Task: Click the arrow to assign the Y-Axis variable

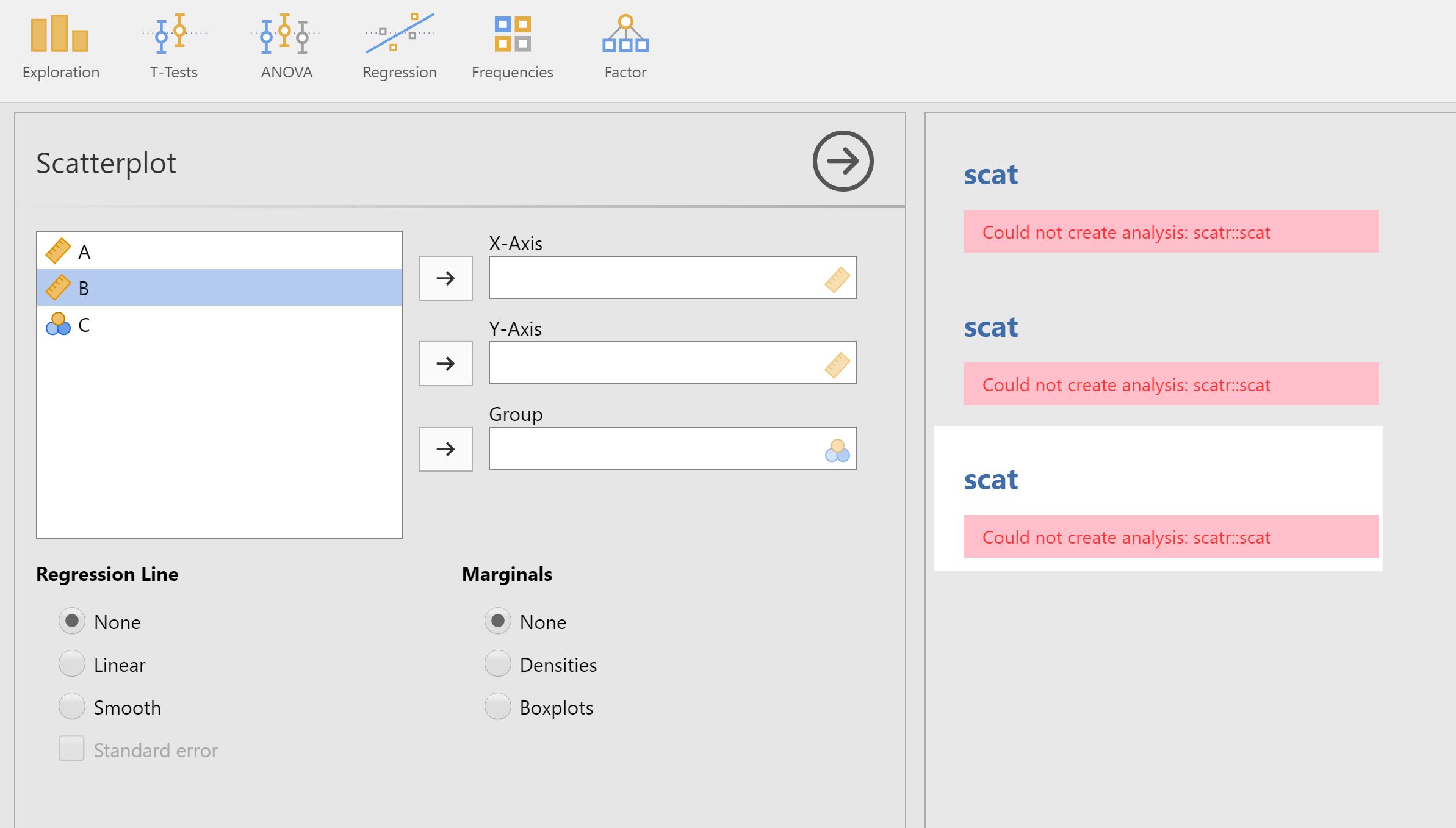Action: 445,363
